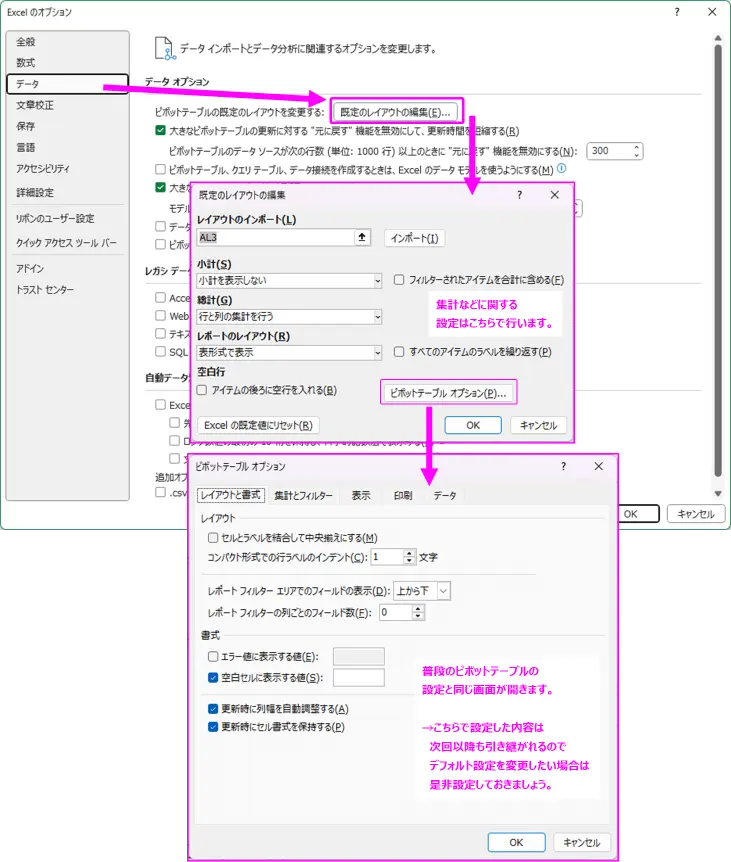Click the help question mark in Excel options title bar
The width and height of the screenshot is (731, 862).
677,12
